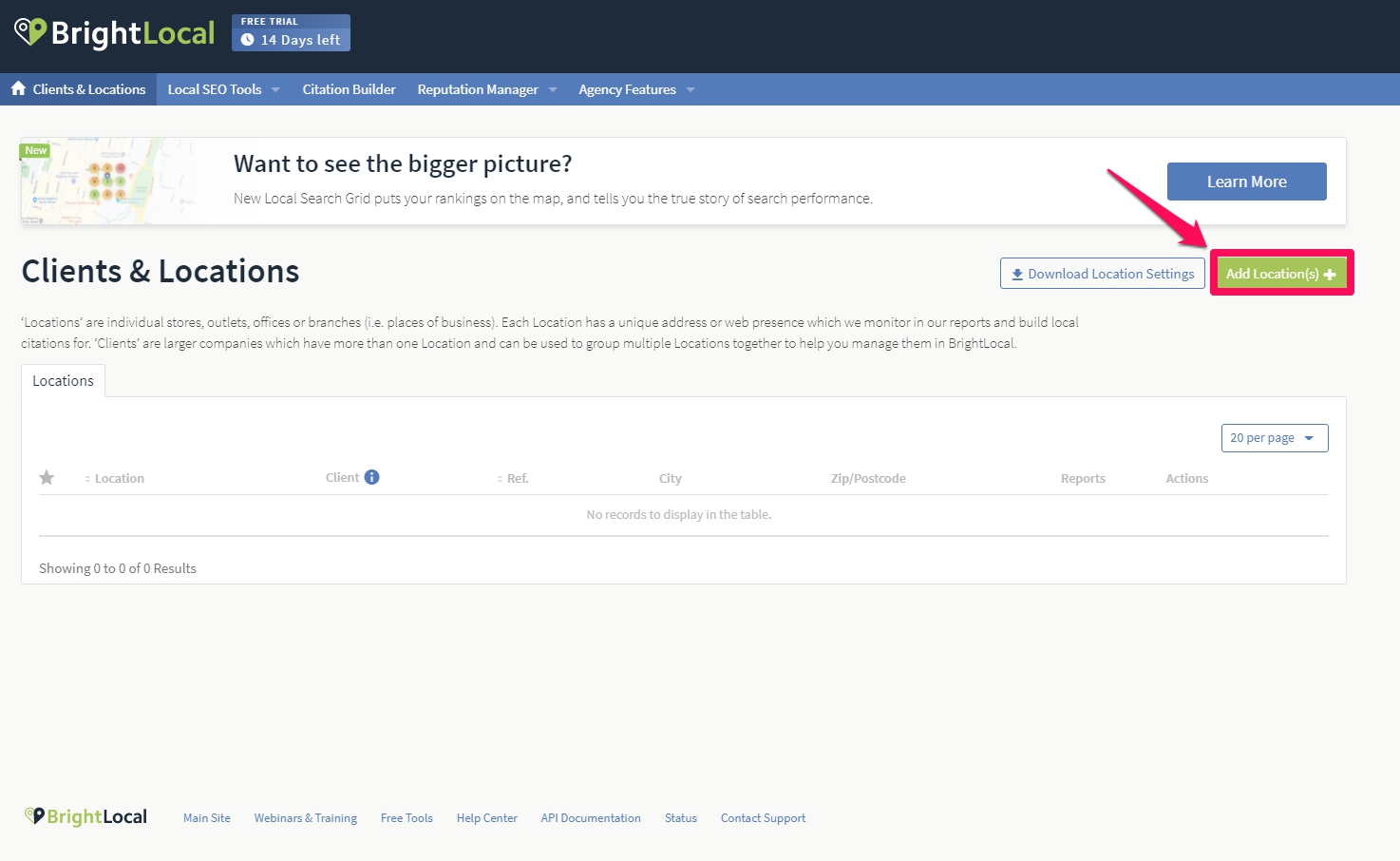
Task: Click the Location column sort arrows
Action: tap(87, 479)
